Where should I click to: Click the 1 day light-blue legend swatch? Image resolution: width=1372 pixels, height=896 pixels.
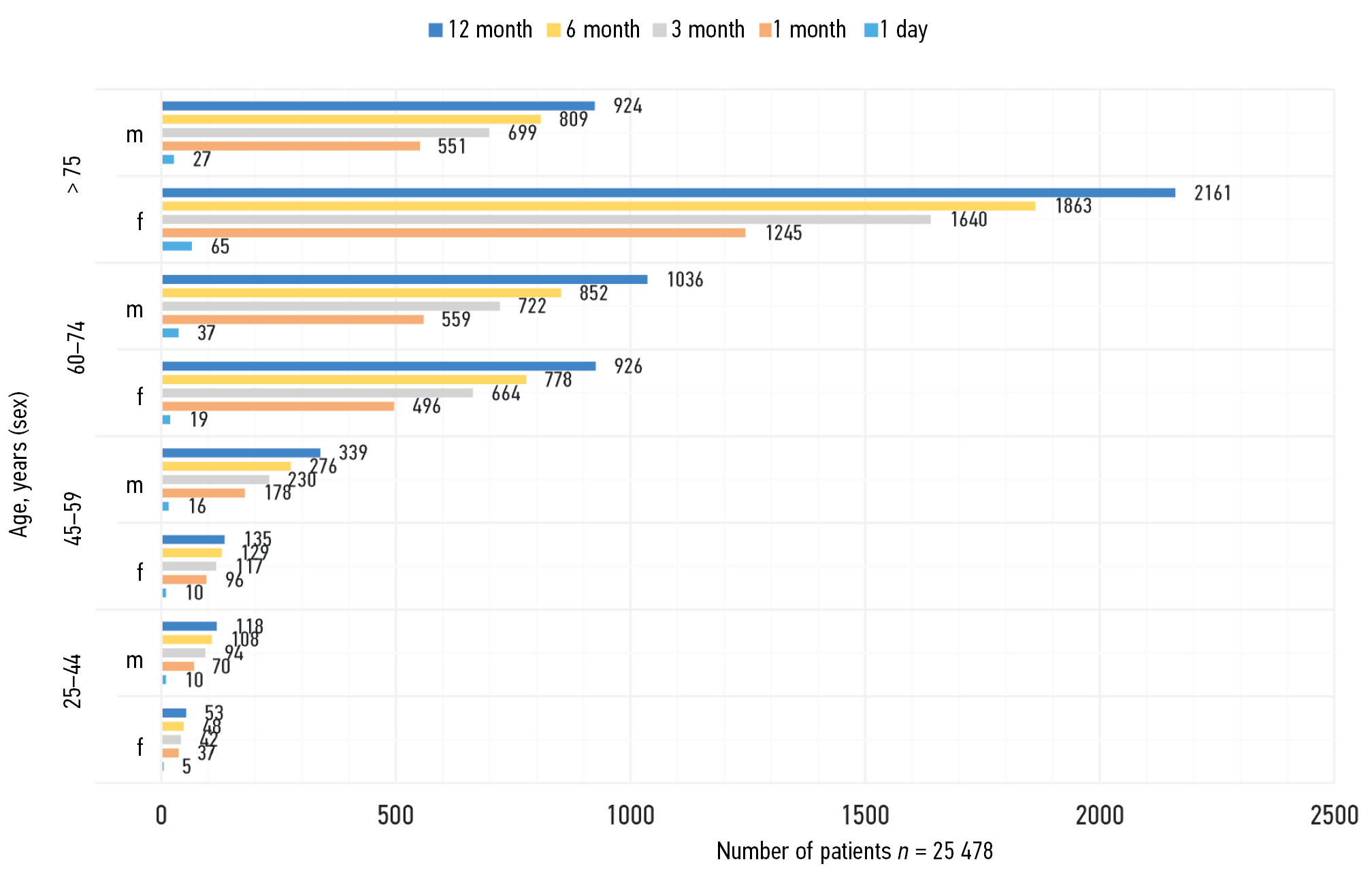pos(870,31)
